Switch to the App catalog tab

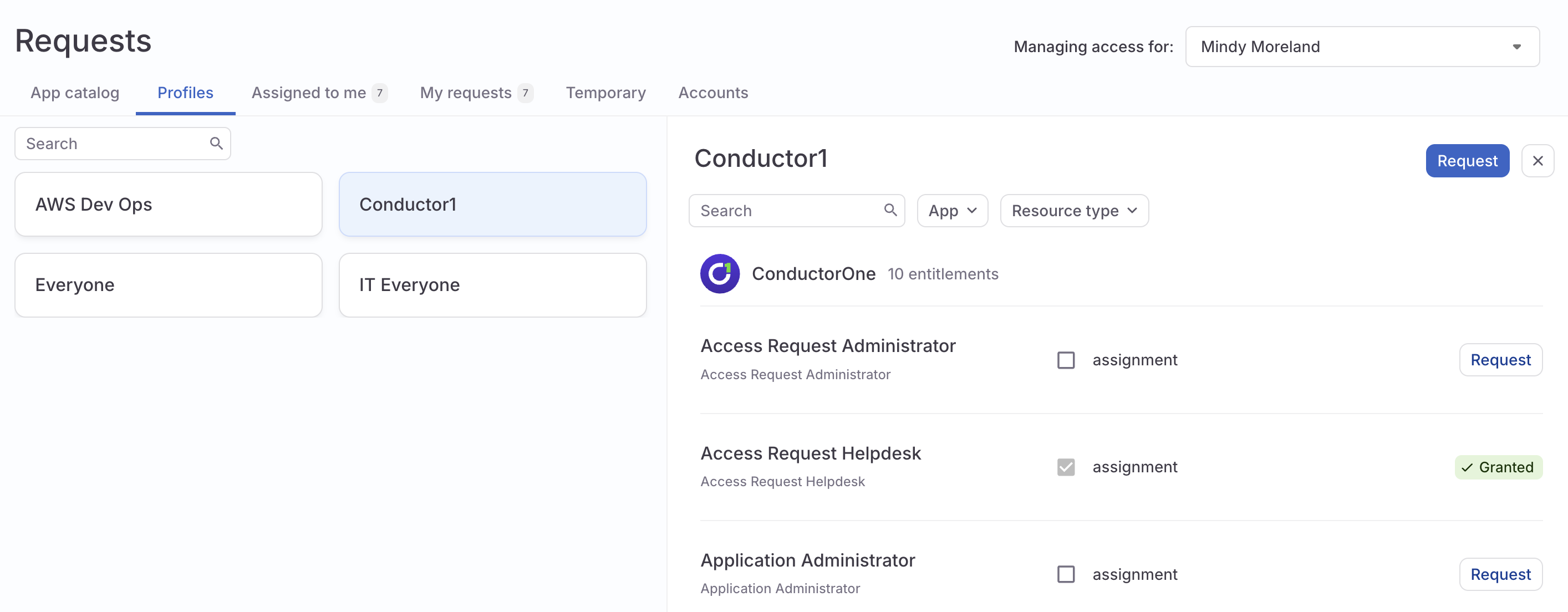[74, 93]
